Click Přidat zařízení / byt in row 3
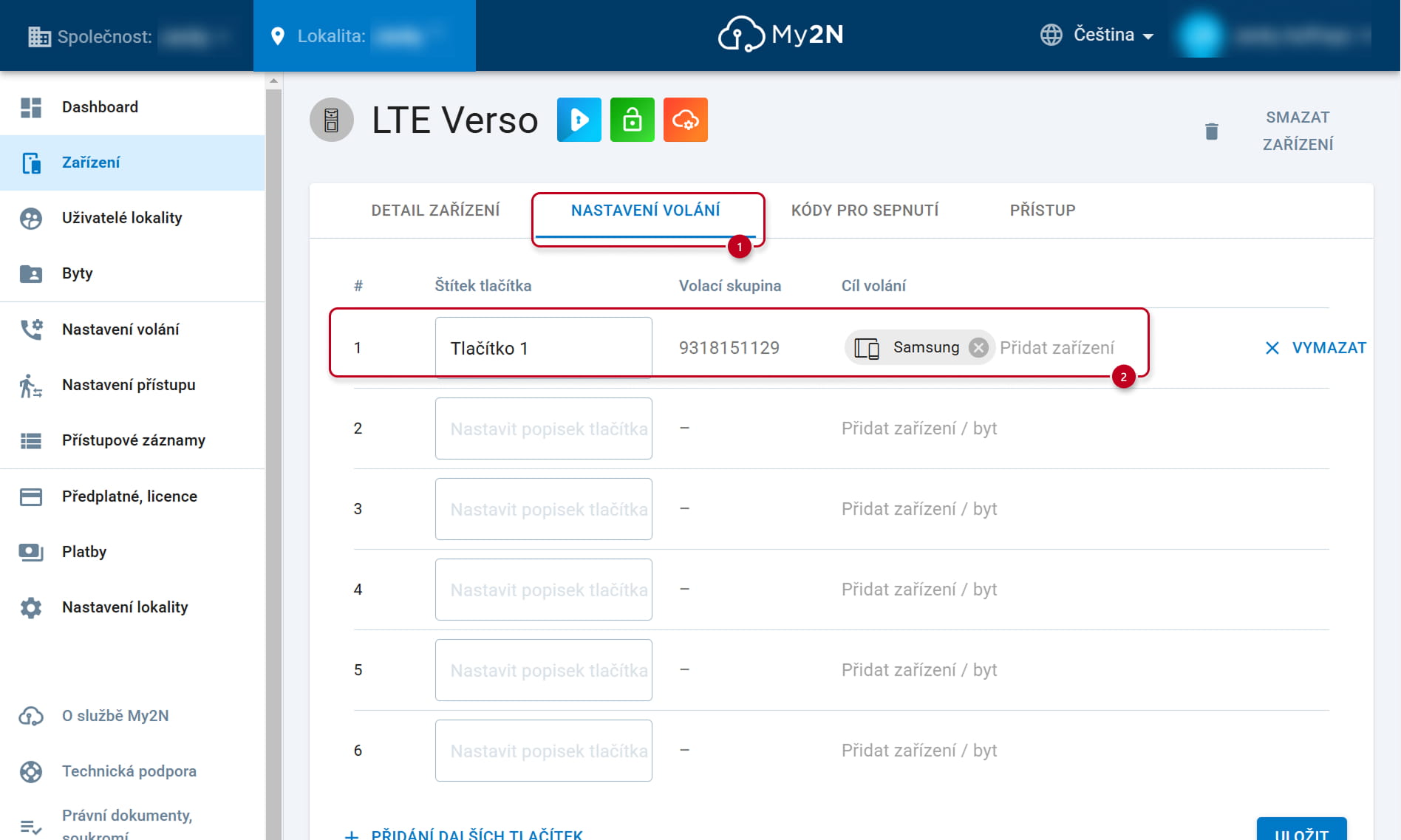This screenshot has width=1401, height=840. [x=919, y=509]
